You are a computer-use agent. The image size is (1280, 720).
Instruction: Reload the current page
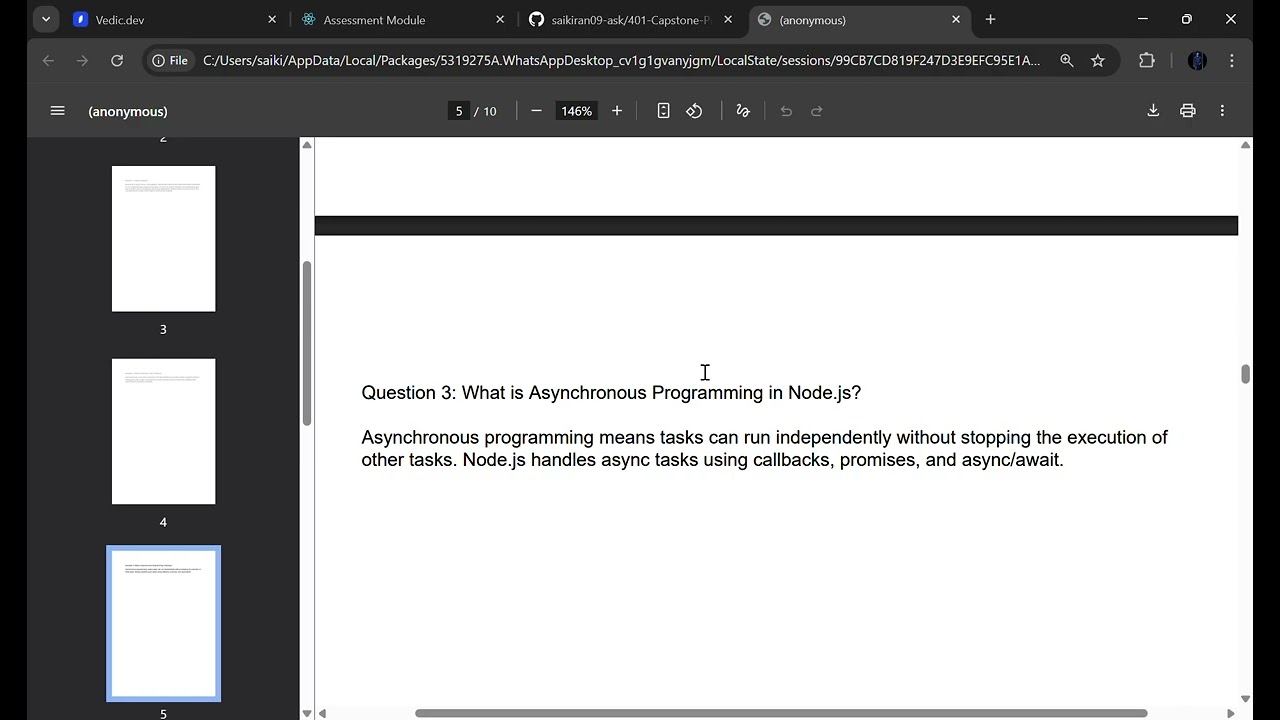[x=117, y=60]
